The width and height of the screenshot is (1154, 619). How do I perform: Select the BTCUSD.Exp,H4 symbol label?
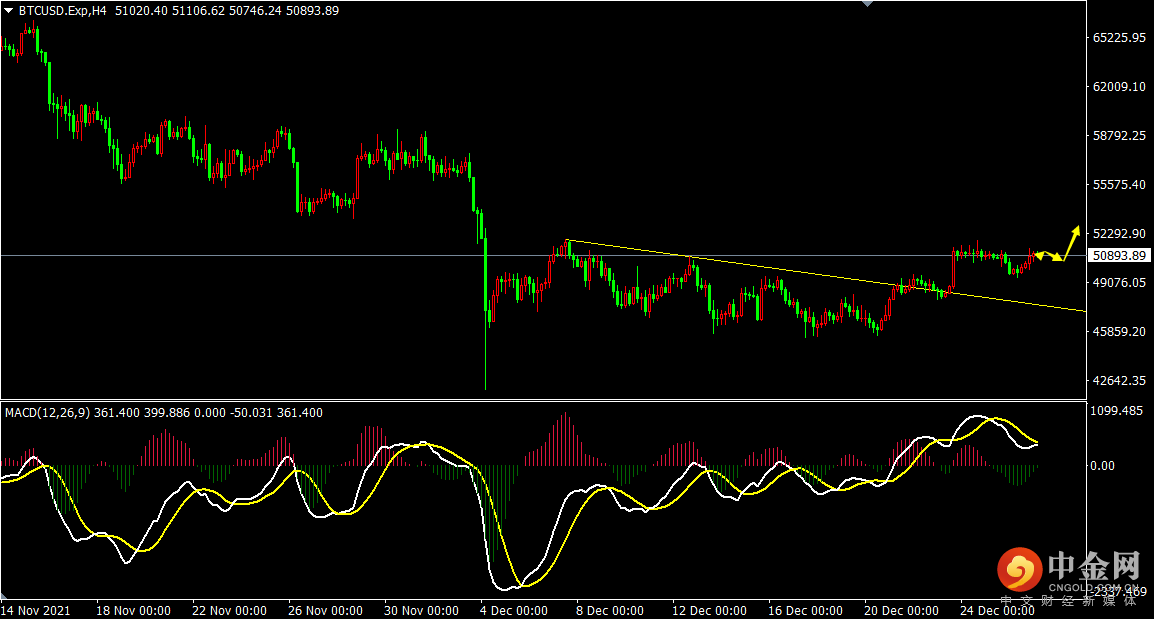pyautogui.click(x=62, y=11)
